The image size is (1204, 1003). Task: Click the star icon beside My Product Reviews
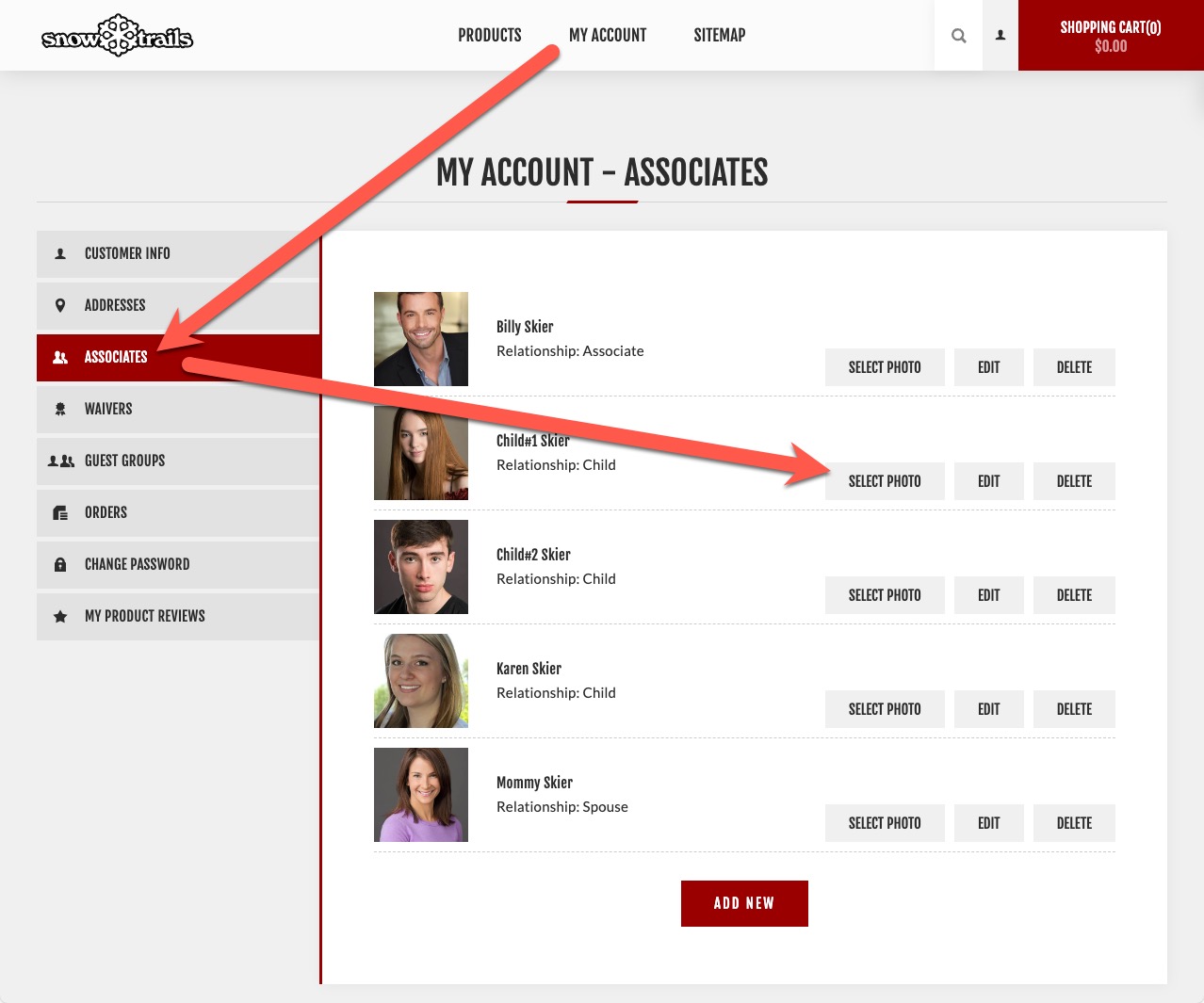tap(60, 617)
